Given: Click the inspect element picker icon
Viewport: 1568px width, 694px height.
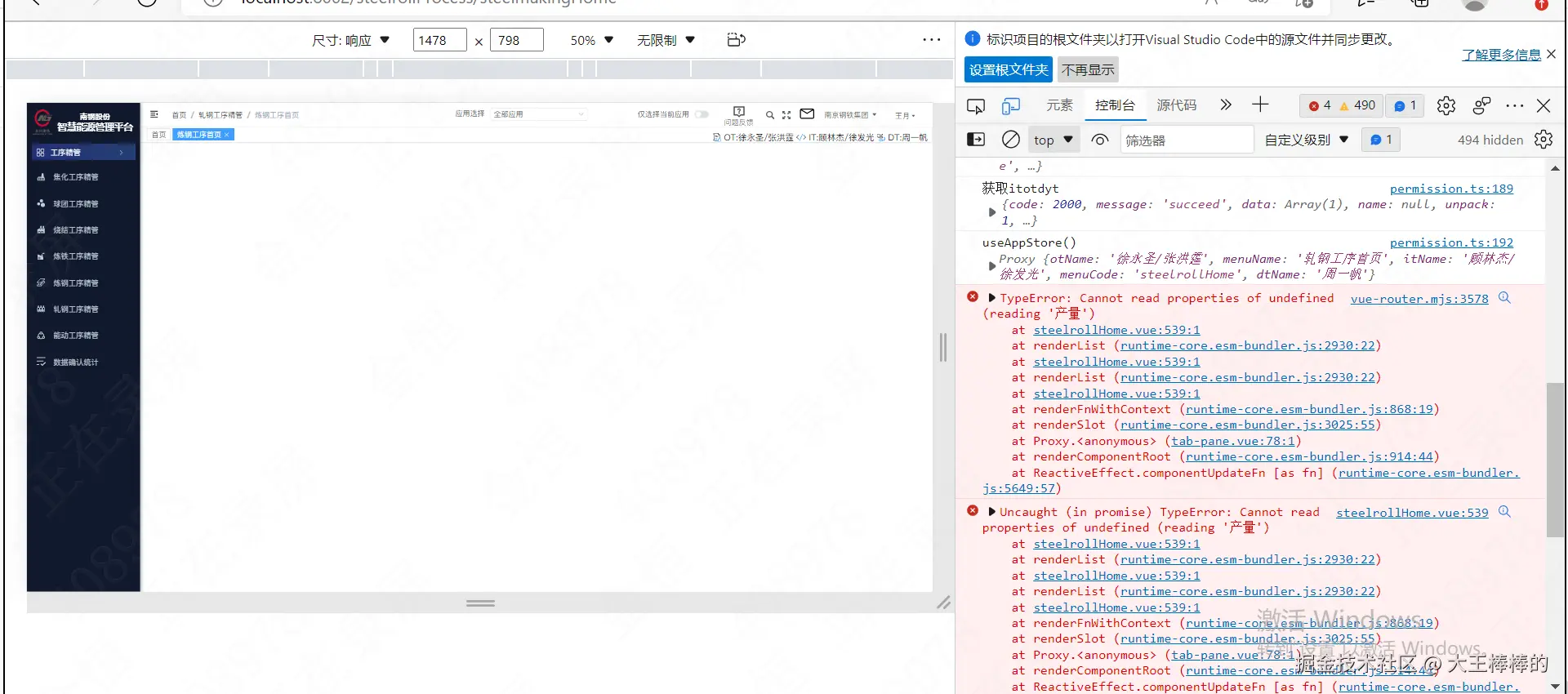Looking at the screenshot, I should tap(976, 106).
